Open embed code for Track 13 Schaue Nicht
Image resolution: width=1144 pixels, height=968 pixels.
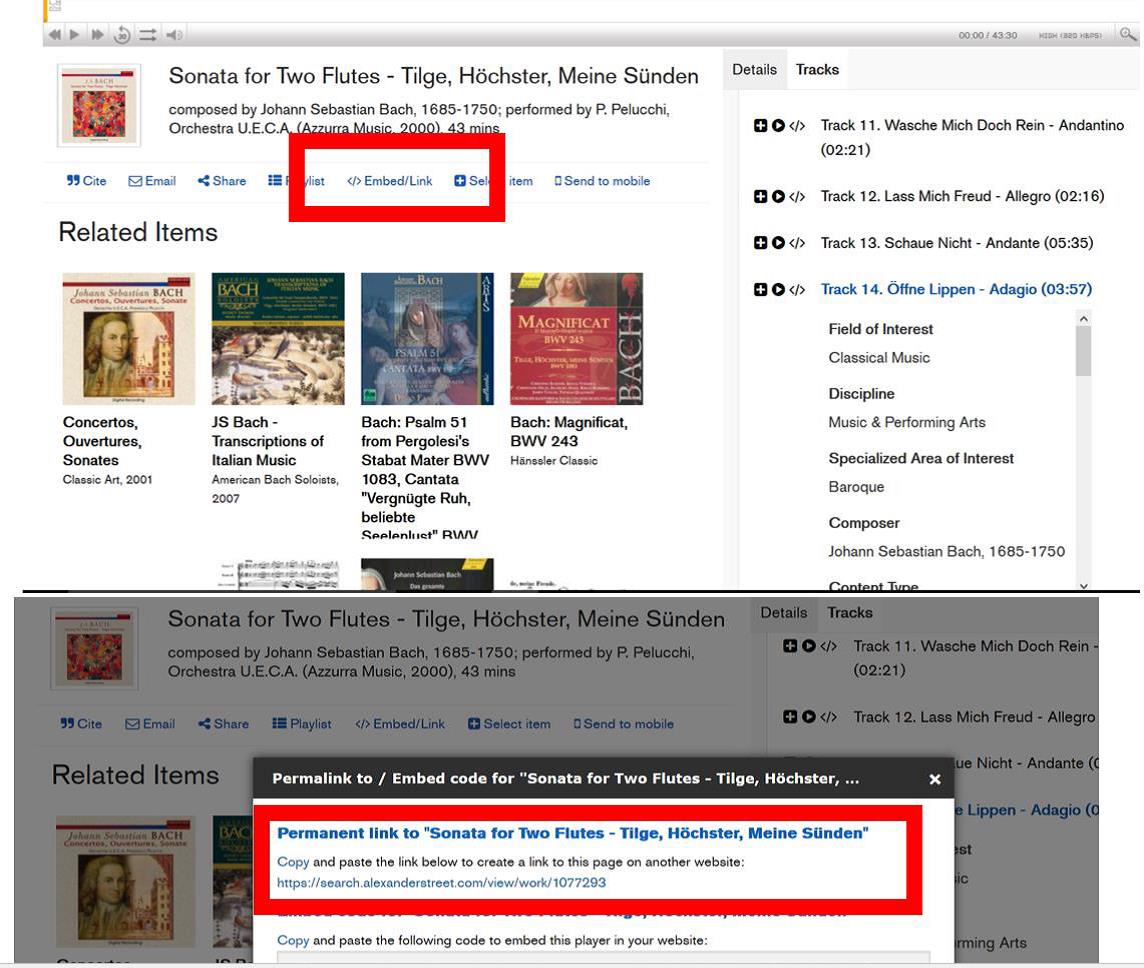point(797,243)
